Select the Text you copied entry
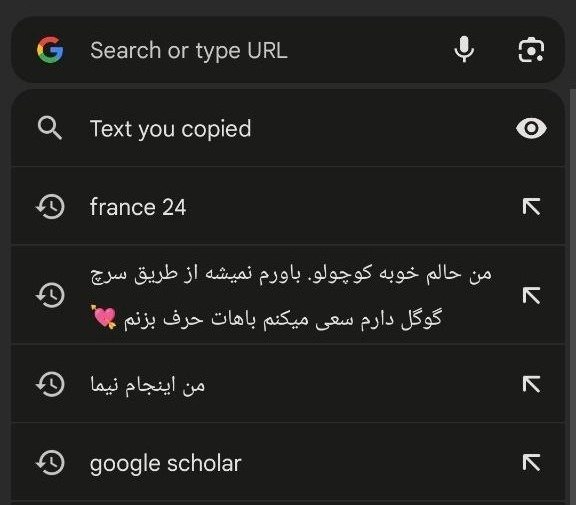Image resolution: width=576 pixels, height=505 pixels. tap(288, 128)
